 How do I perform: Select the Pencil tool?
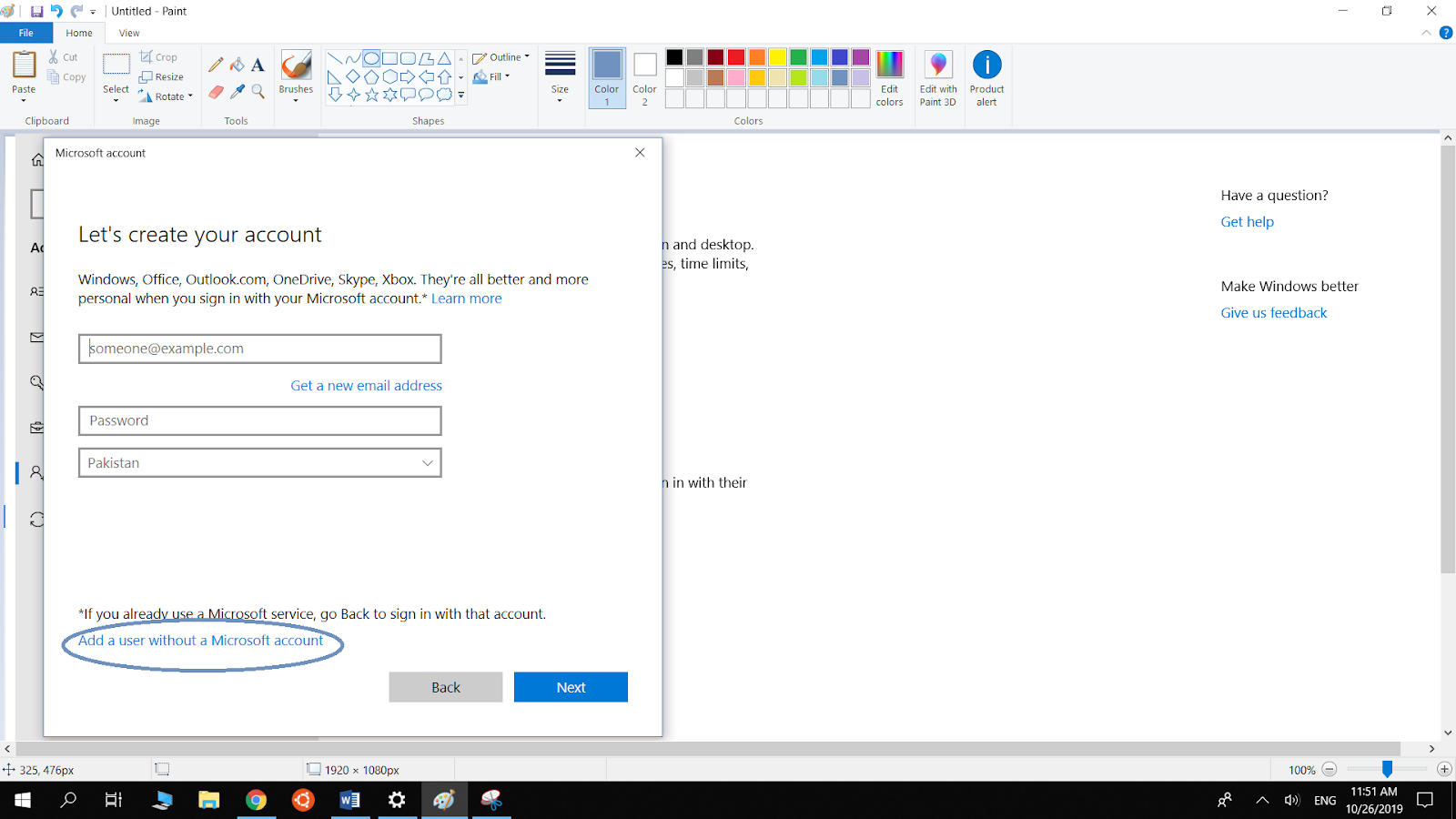tap(216, 65)
